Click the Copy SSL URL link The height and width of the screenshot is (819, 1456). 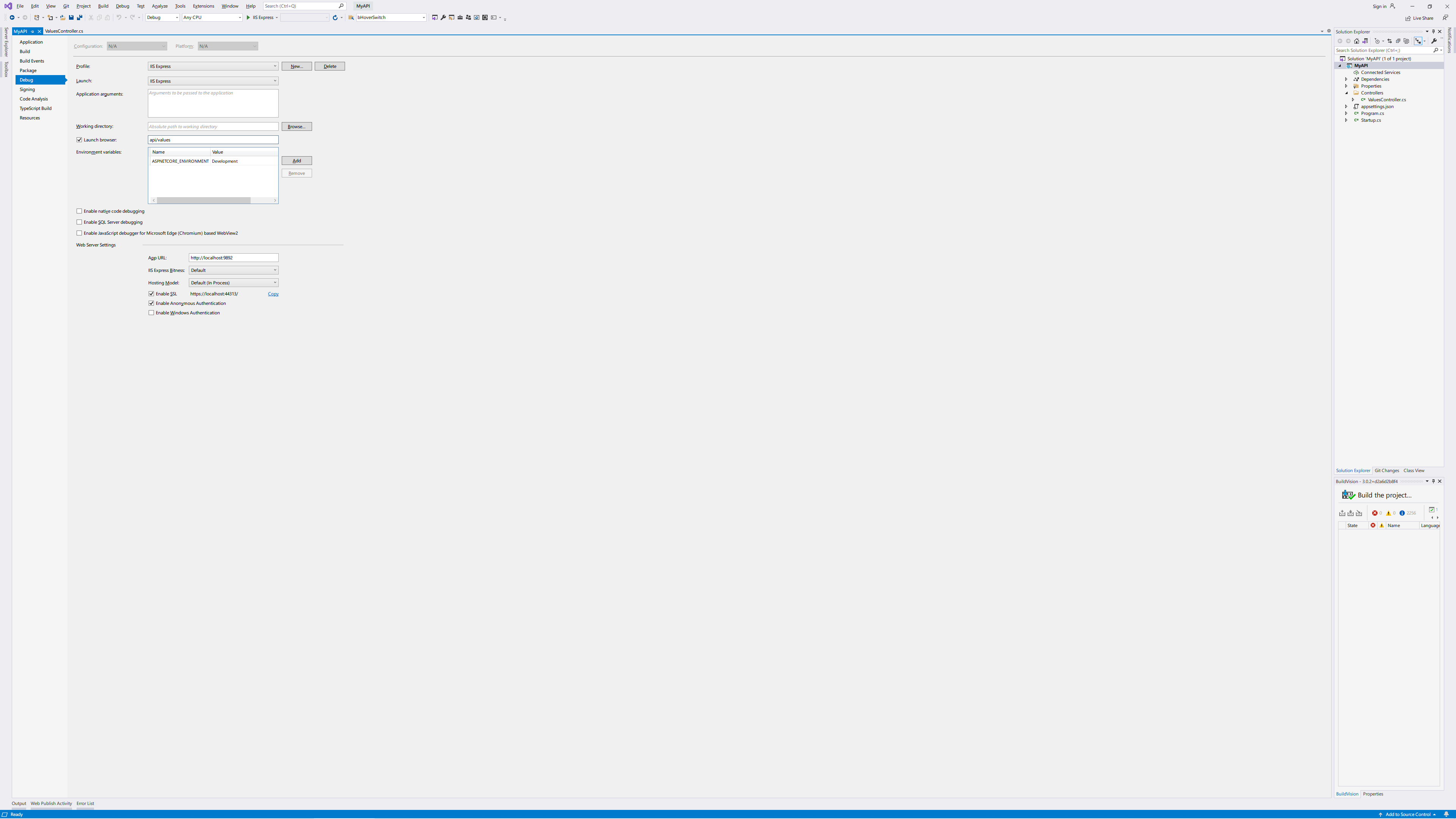coord(273,294)
